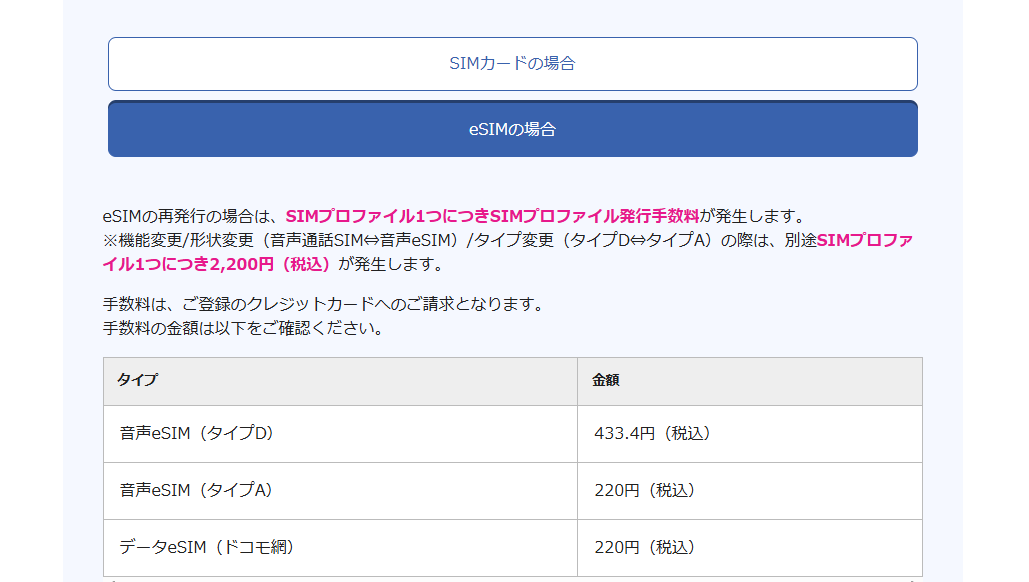
Task: Click the タイプ column header
Action: 341,381
